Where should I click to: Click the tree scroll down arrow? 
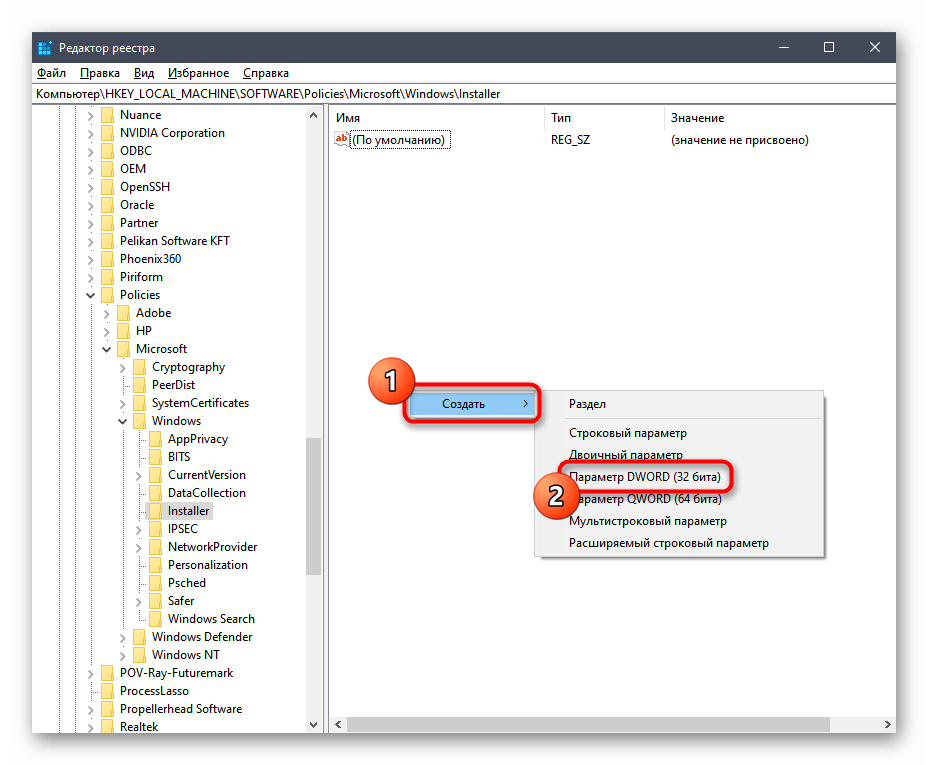(314, 725)
